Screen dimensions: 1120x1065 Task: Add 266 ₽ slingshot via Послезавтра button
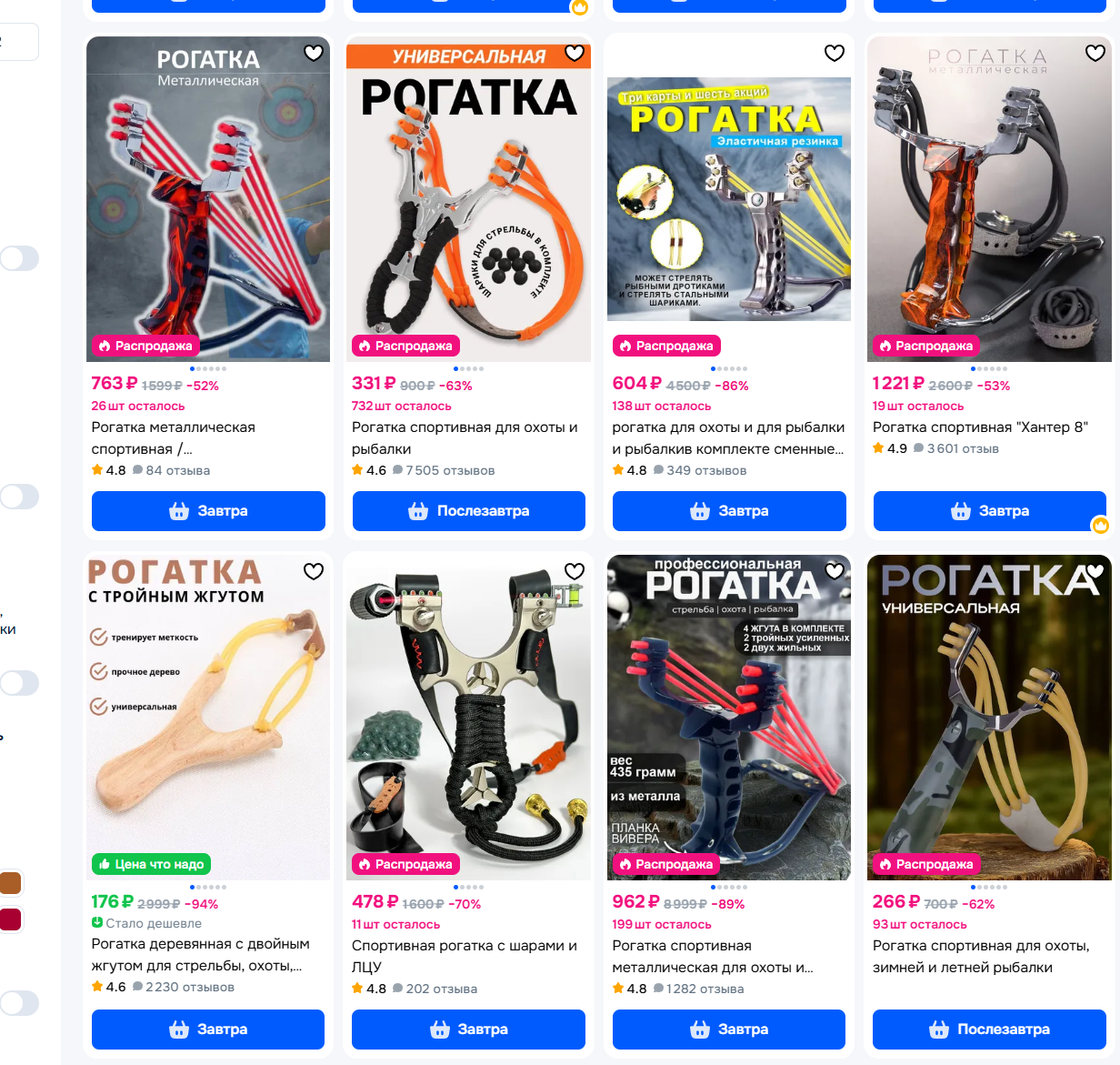coord(989,1030)
